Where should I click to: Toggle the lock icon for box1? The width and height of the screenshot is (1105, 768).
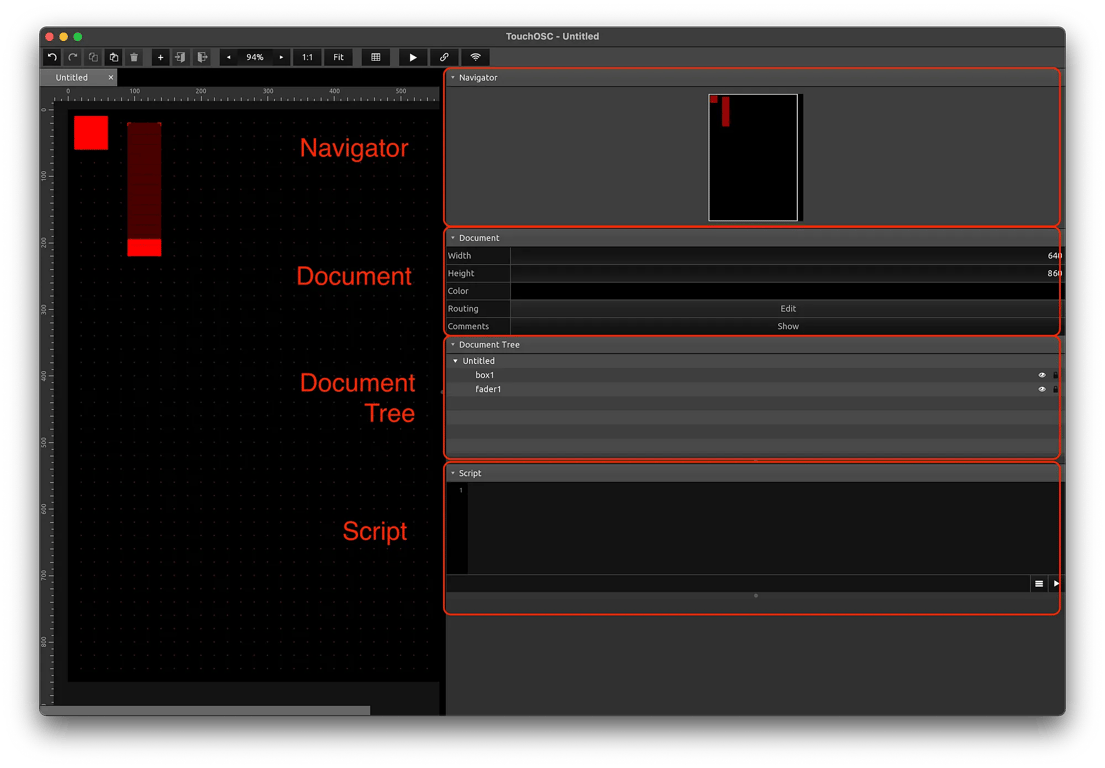(1056, 375)
